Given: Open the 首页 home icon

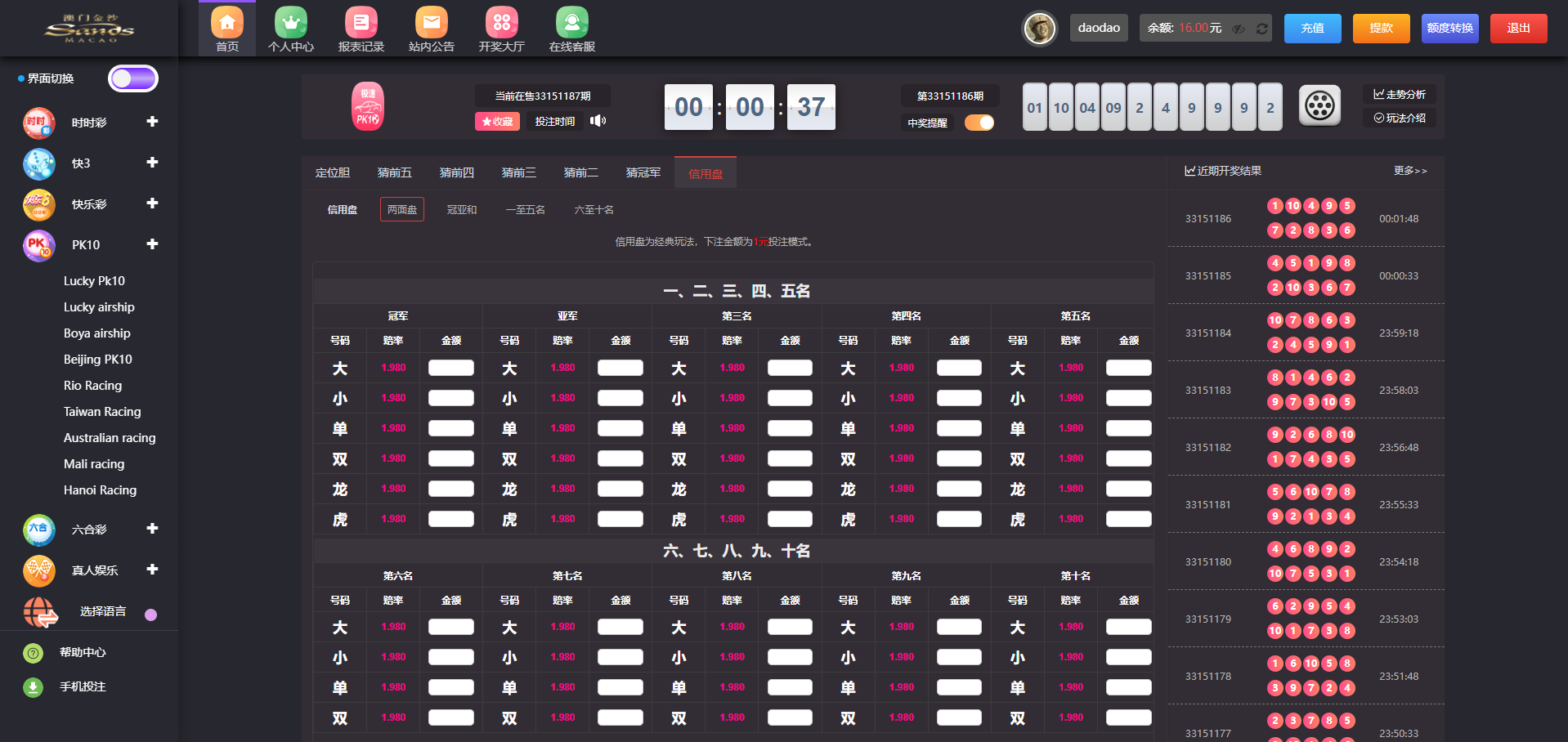Looking at the screenshot, I should tap(227, 22).
